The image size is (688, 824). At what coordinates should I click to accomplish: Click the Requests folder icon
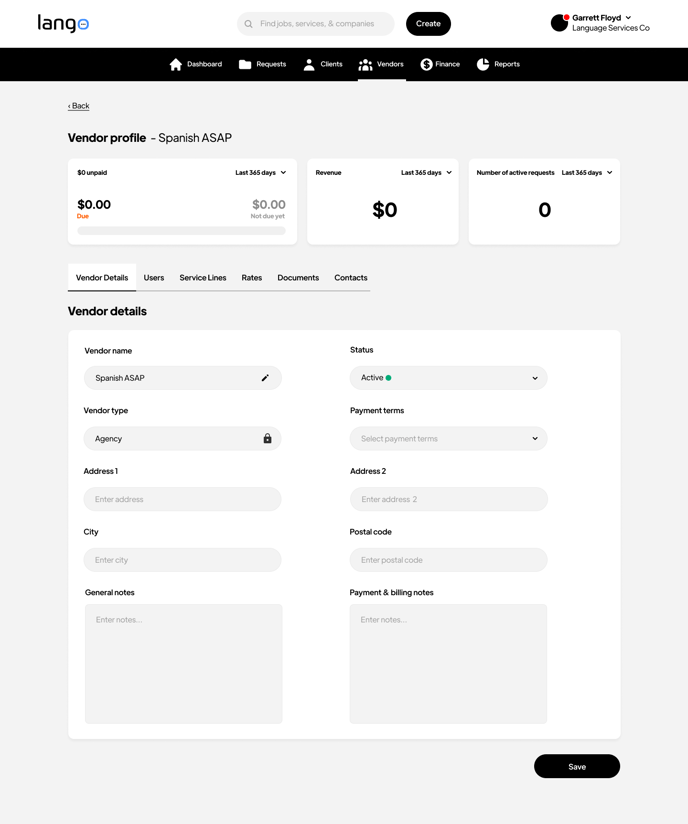coord(244,63)
